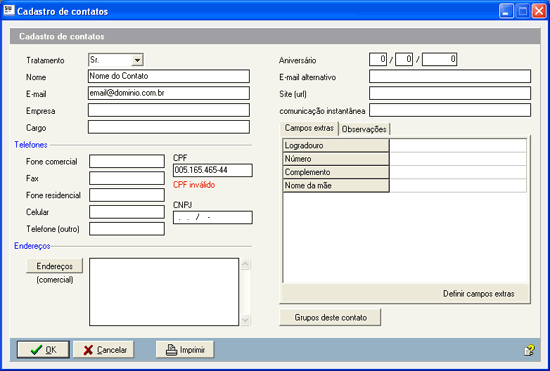Click the Cancelar button

(103, 350)
